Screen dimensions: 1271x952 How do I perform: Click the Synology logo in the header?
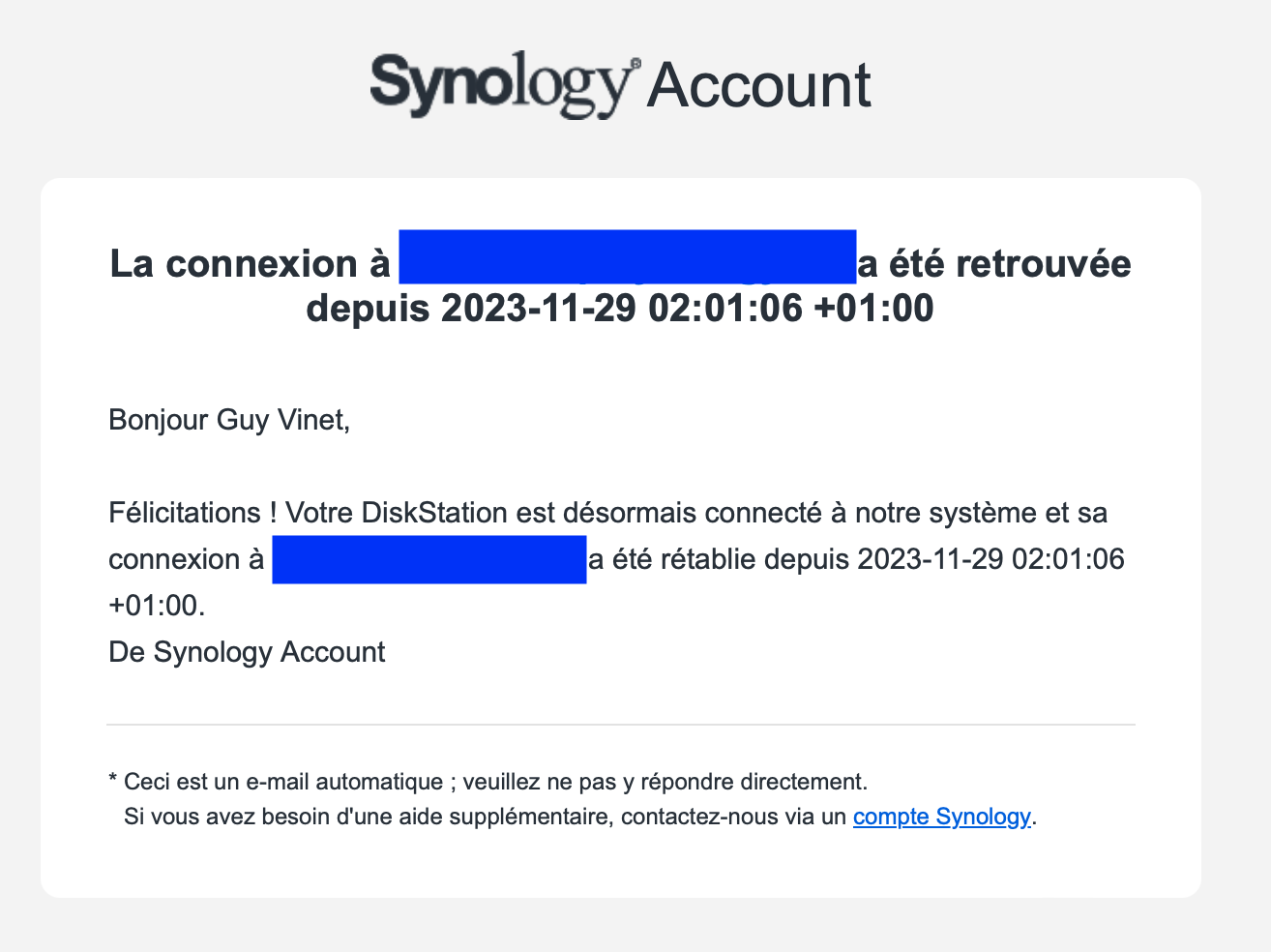[503, 83]
